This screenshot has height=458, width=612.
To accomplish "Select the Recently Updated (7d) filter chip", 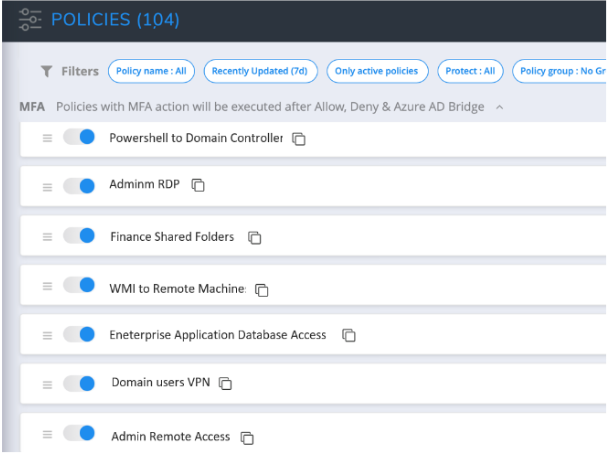I will click(260, 71).
